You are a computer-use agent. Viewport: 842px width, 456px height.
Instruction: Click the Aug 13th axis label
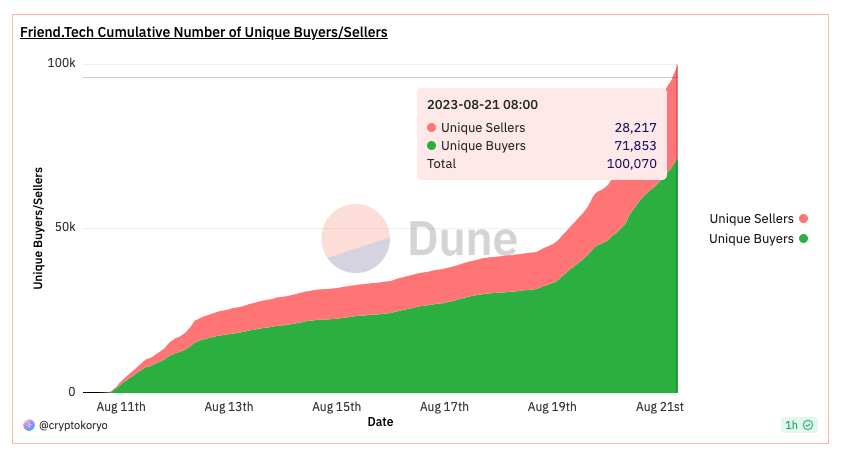229,407
